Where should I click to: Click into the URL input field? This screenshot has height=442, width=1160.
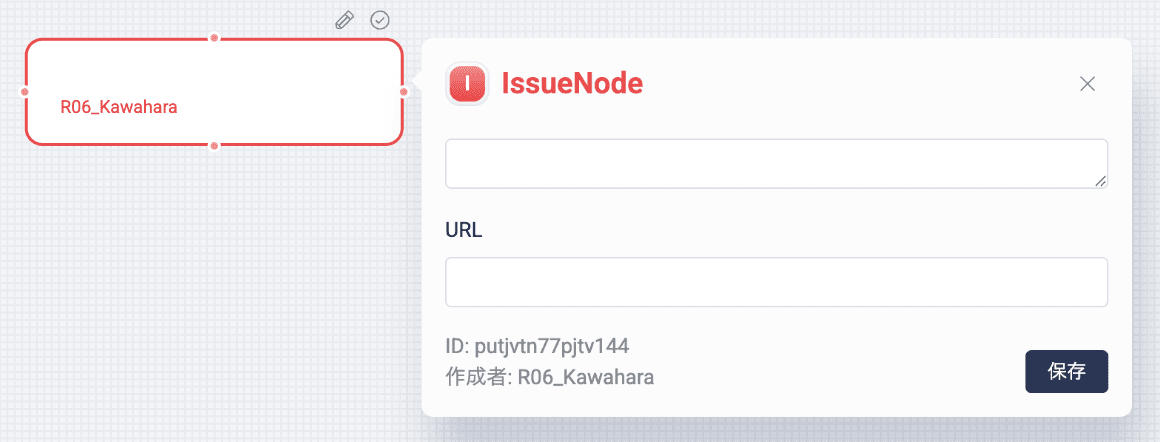click(776, 282)
